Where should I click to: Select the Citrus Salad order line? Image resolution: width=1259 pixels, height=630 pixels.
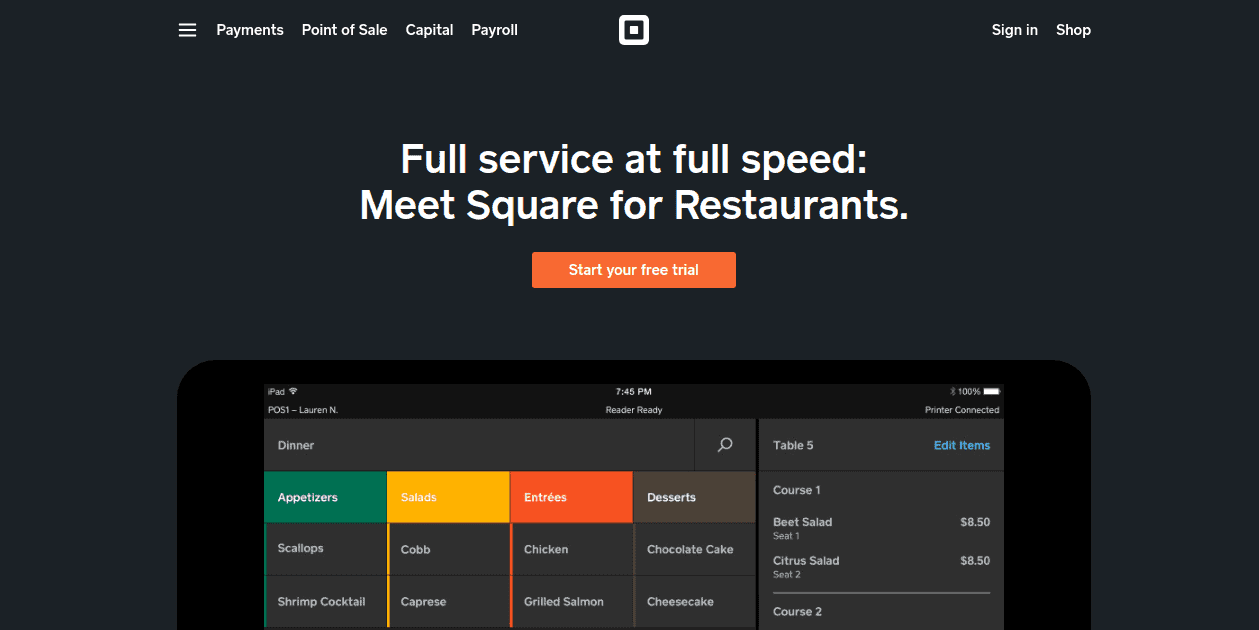click(x=881, y=566)
